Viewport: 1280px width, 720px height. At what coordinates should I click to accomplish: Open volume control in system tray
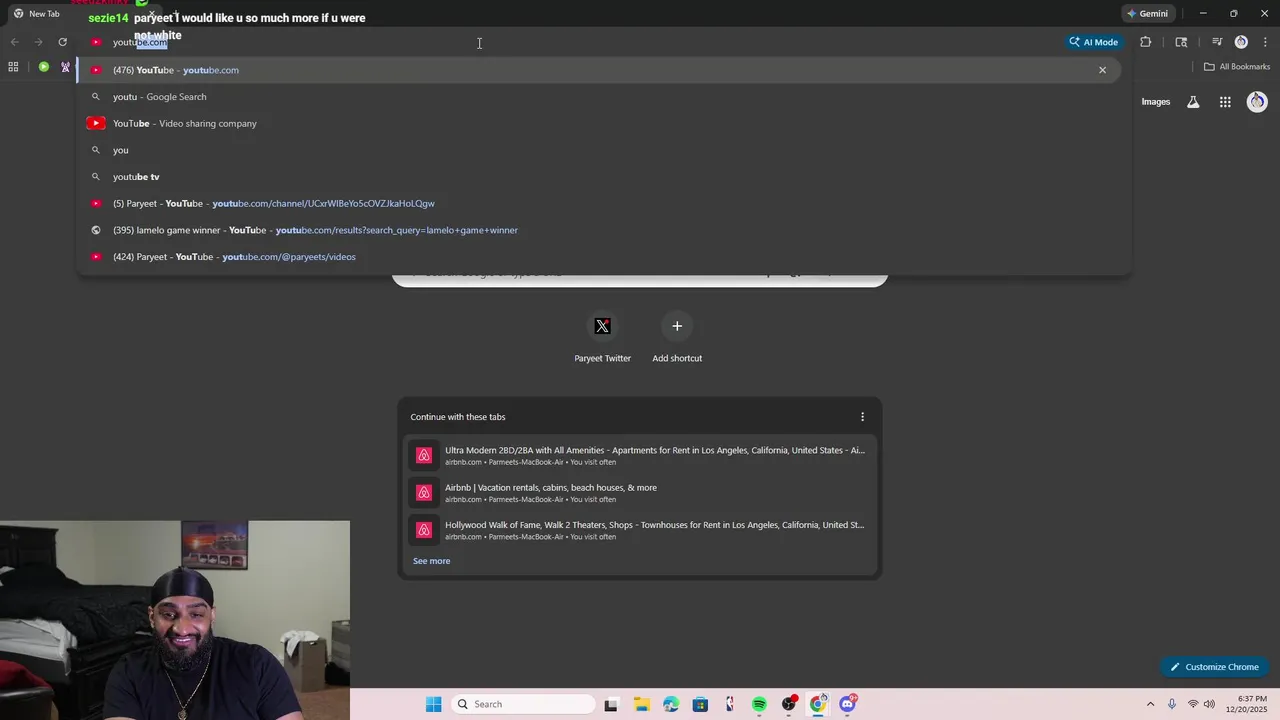click(x=1209, y=704)
